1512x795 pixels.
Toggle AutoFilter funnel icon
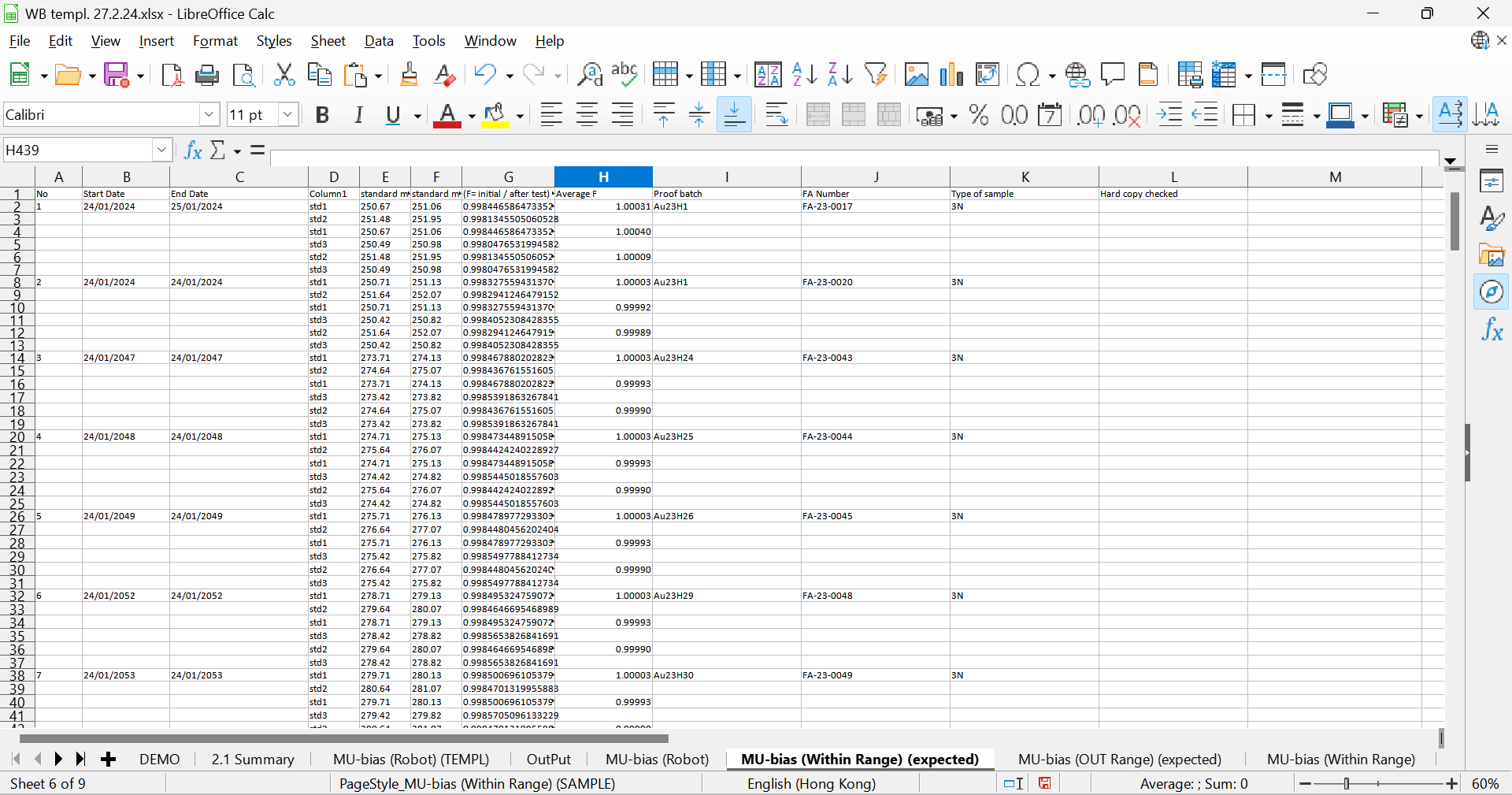876,75
